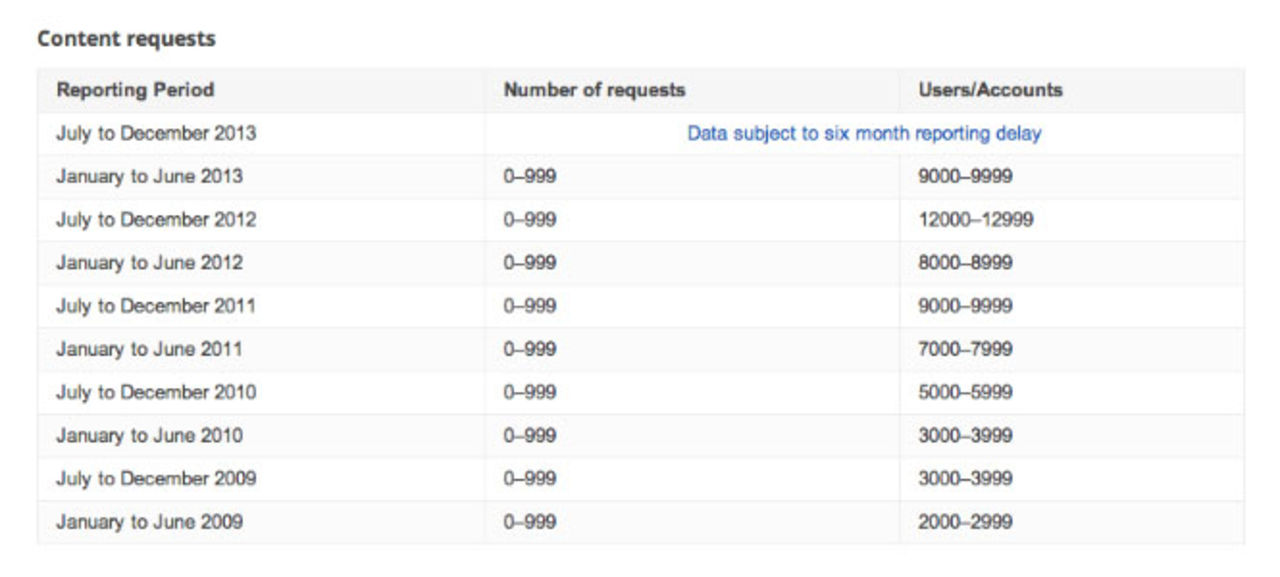Viewport: 1280px width, 577px height.
Task: Click the 0–999 value for January–June 2010
Action: point(521,434)
